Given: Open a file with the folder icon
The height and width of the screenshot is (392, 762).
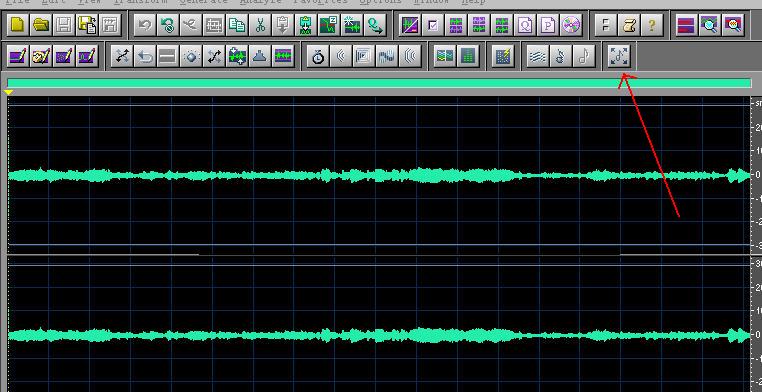Looking at the screenshot, I should pyautogui.click(x=41, y=25).
